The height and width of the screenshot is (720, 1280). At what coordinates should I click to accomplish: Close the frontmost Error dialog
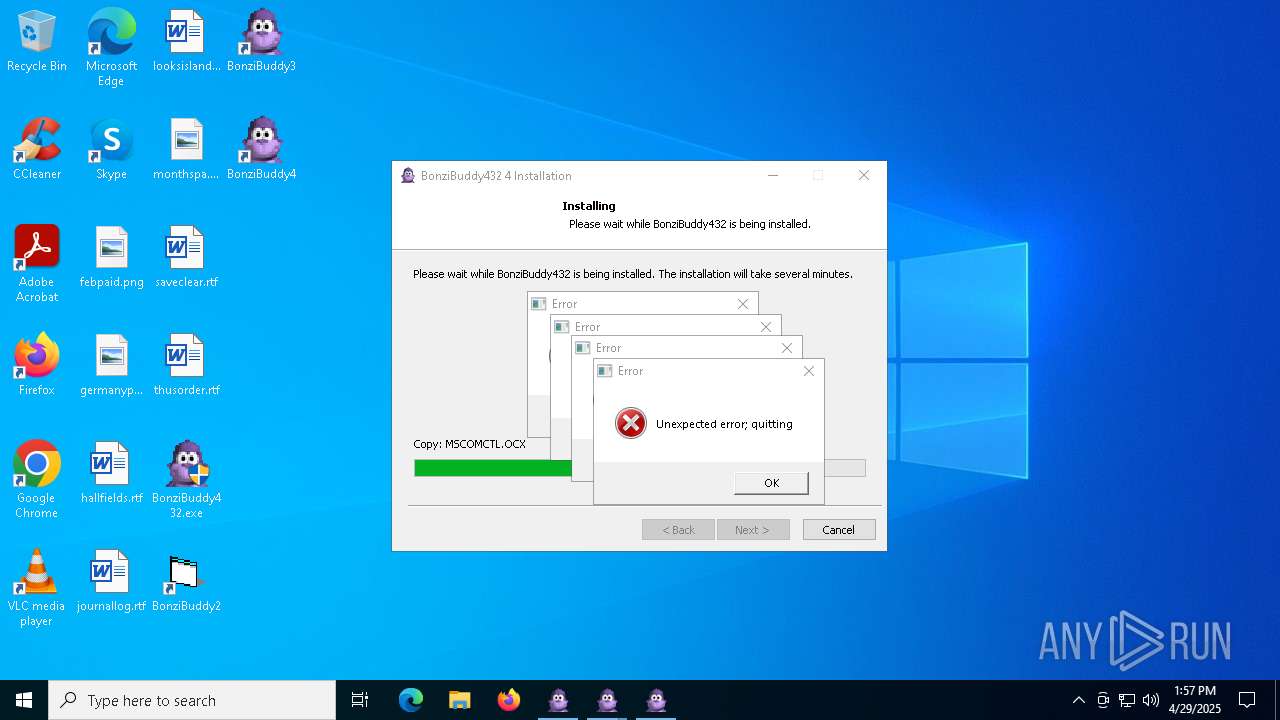pyautogui.click(x=809, y=371)
